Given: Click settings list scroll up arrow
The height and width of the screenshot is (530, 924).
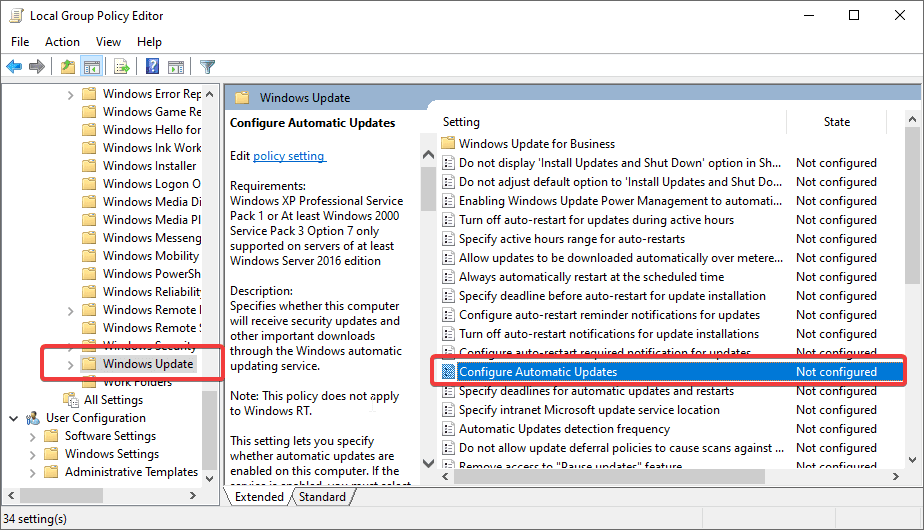Looking at the screenshot, I should (912, 120).
